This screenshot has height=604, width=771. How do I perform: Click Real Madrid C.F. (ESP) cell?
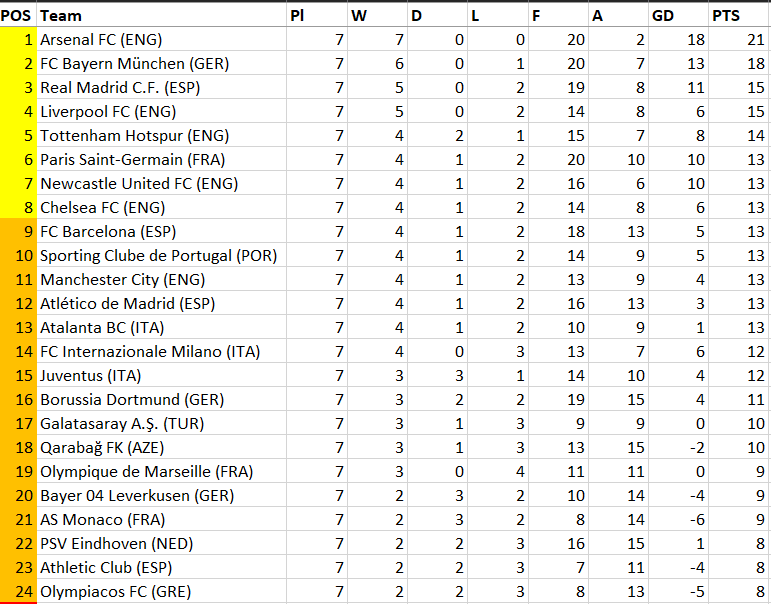(x=161, y=88)
